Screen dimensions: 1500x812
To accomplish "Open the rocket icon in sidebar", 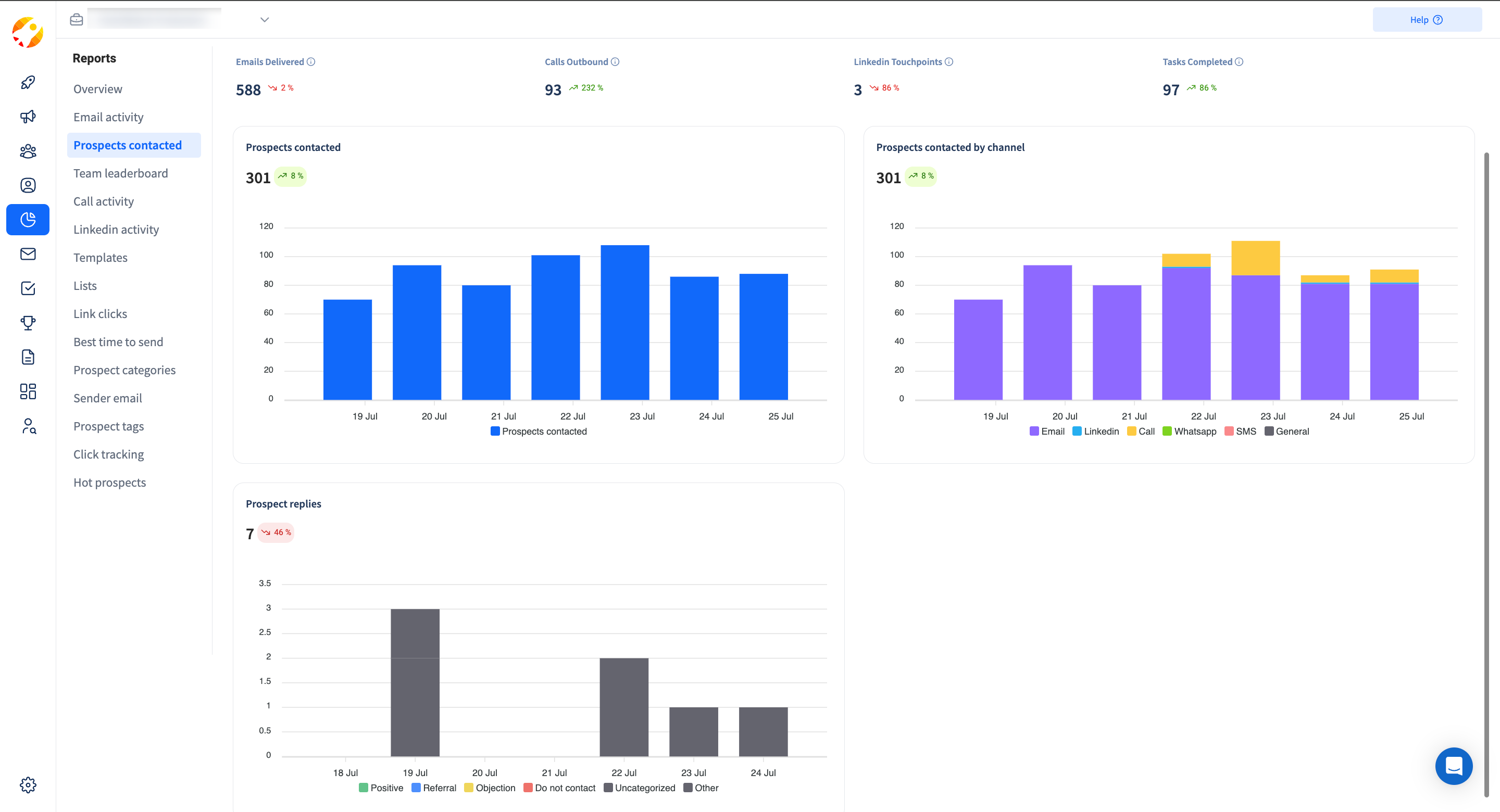I will coord(28,82).
